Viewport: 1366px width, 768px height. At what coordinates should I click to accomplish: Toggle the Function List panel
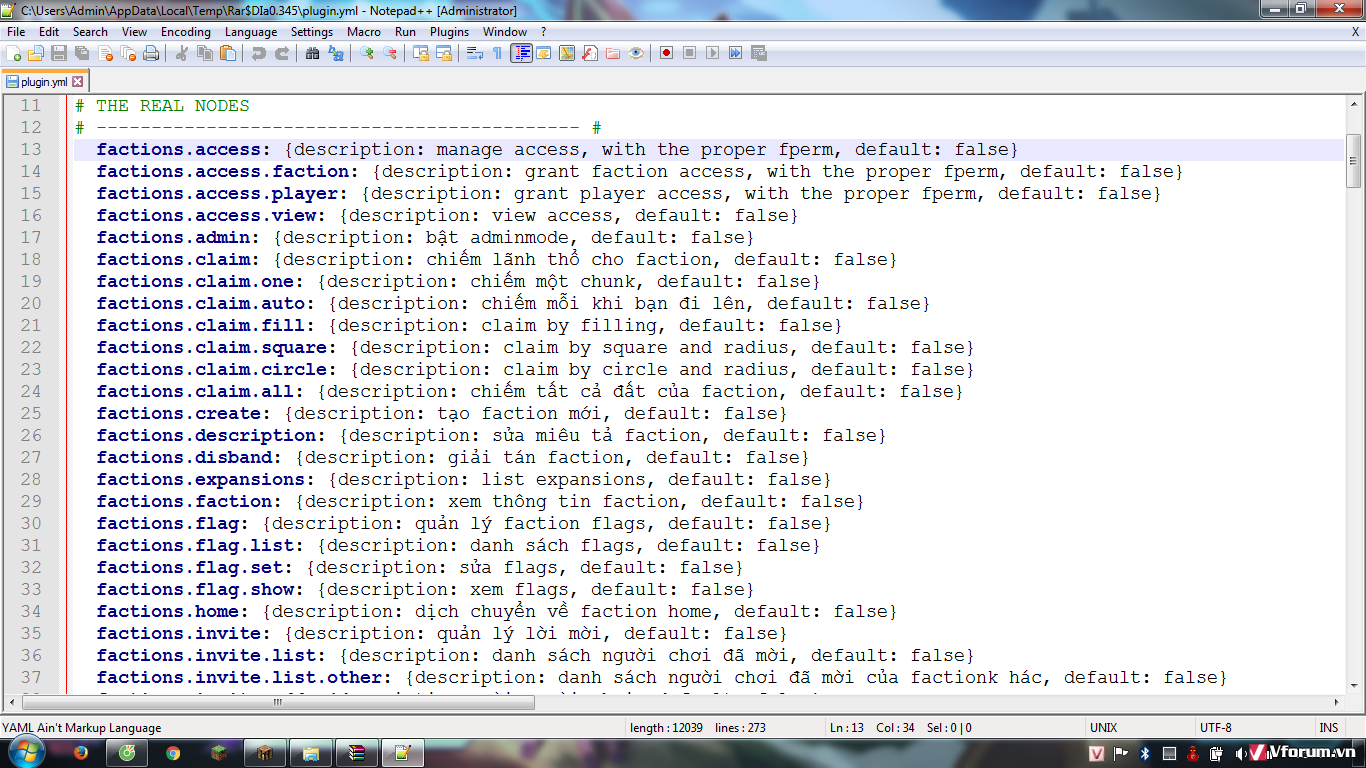point(590,53)
